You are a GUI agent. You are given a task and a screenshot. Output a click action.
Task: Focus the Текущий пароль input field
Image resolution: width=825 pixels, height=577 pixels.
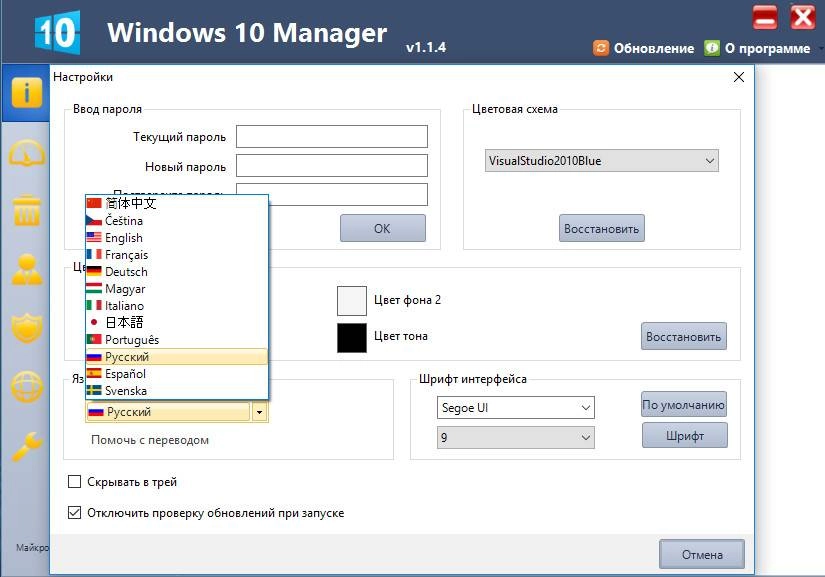click(332, 137)
